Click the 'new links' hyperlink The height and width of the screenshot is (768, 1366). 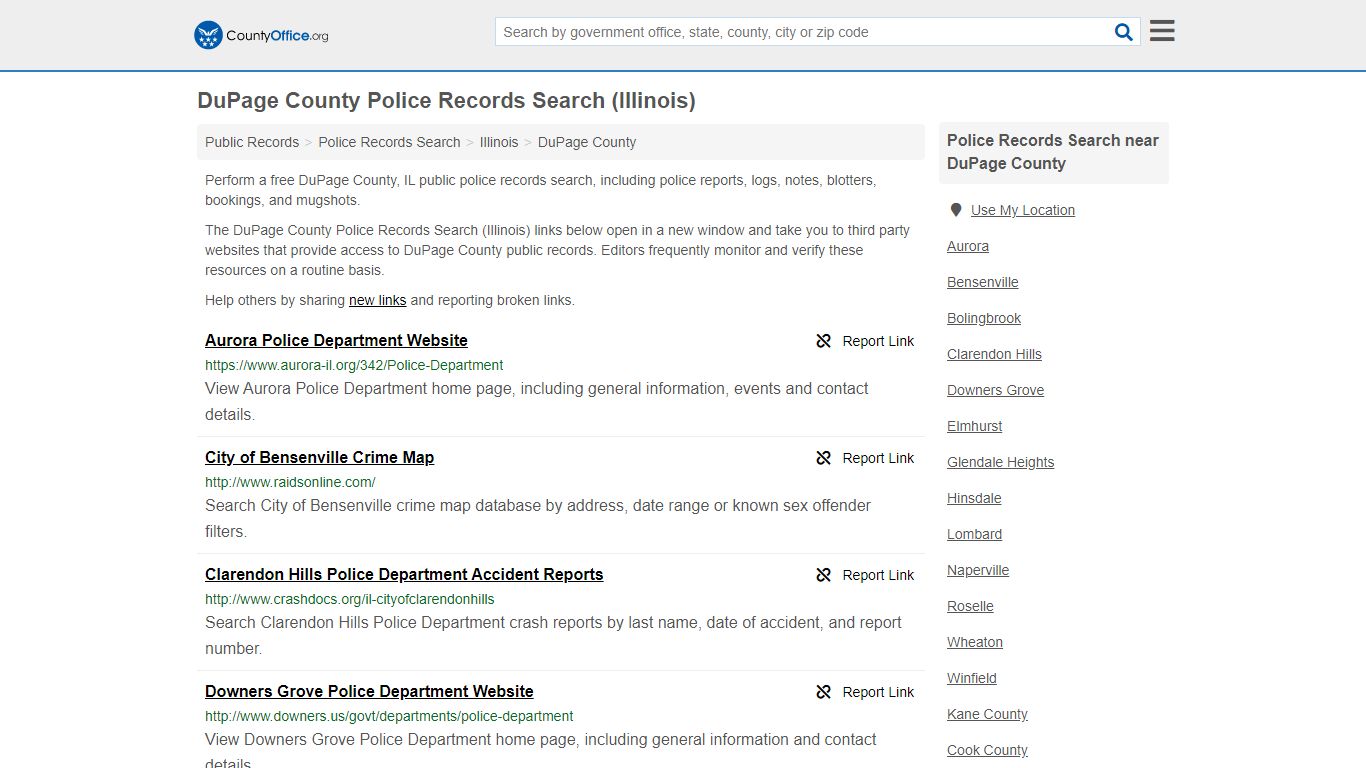377,300
